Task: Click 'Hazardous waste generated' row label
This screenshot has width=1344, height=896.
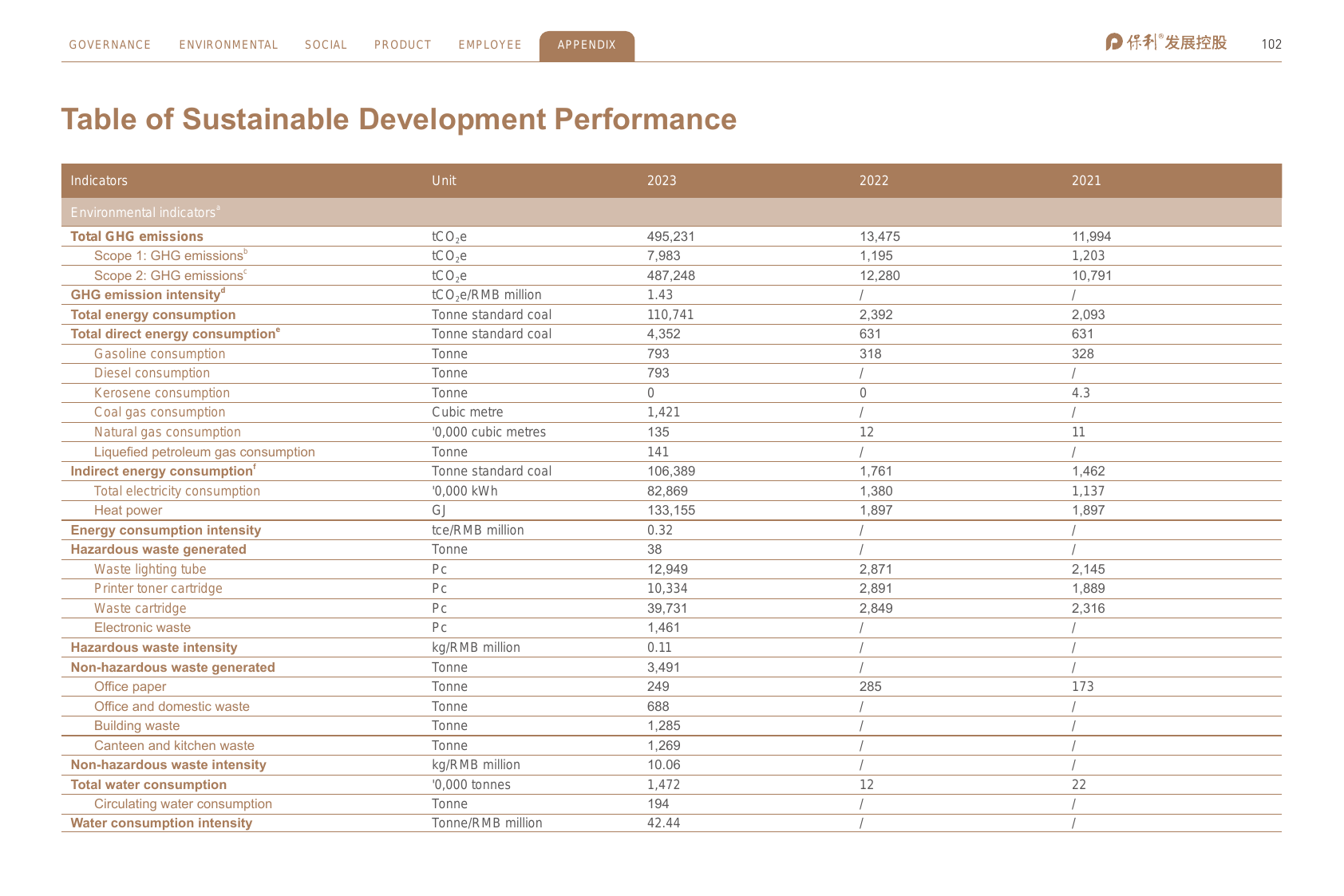Action: point(158,549)
